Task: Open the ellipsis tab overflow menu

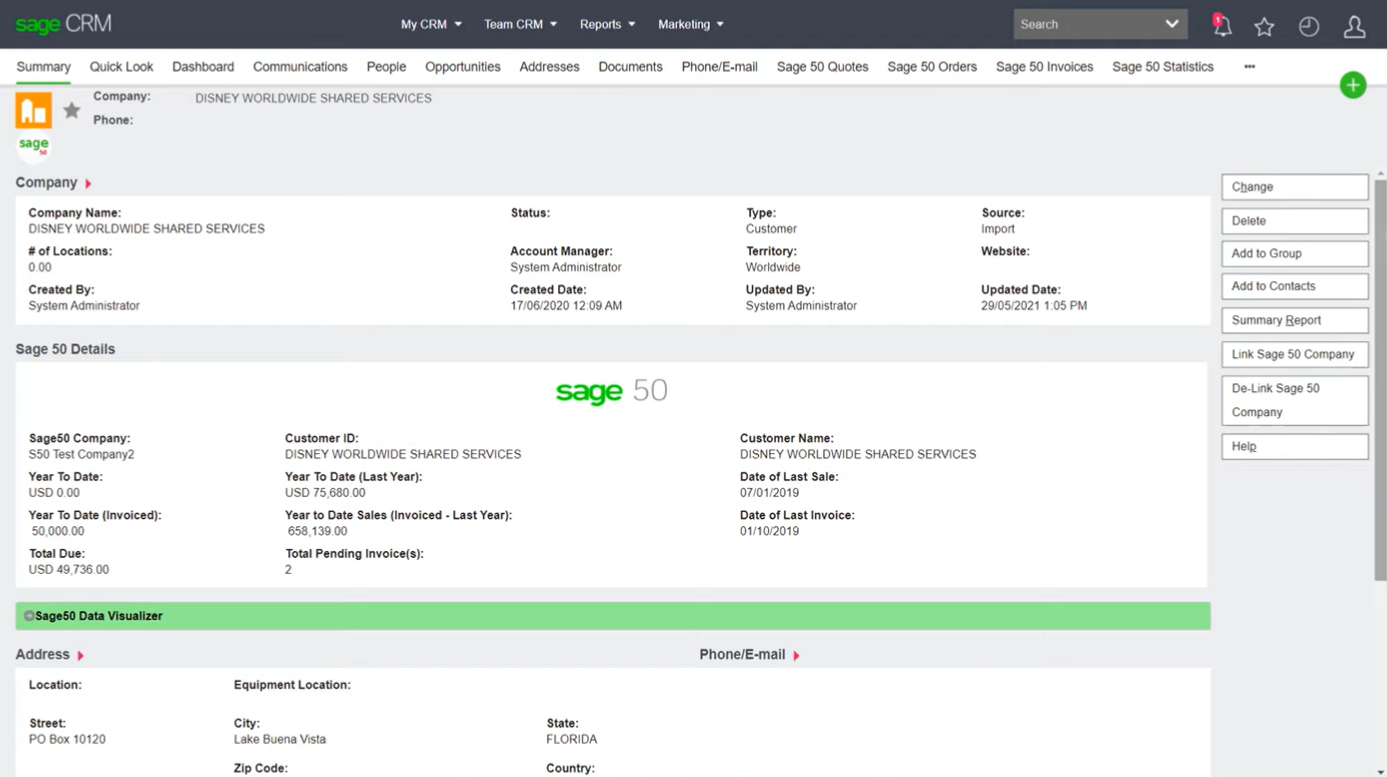Action: tap(1248, 66)
